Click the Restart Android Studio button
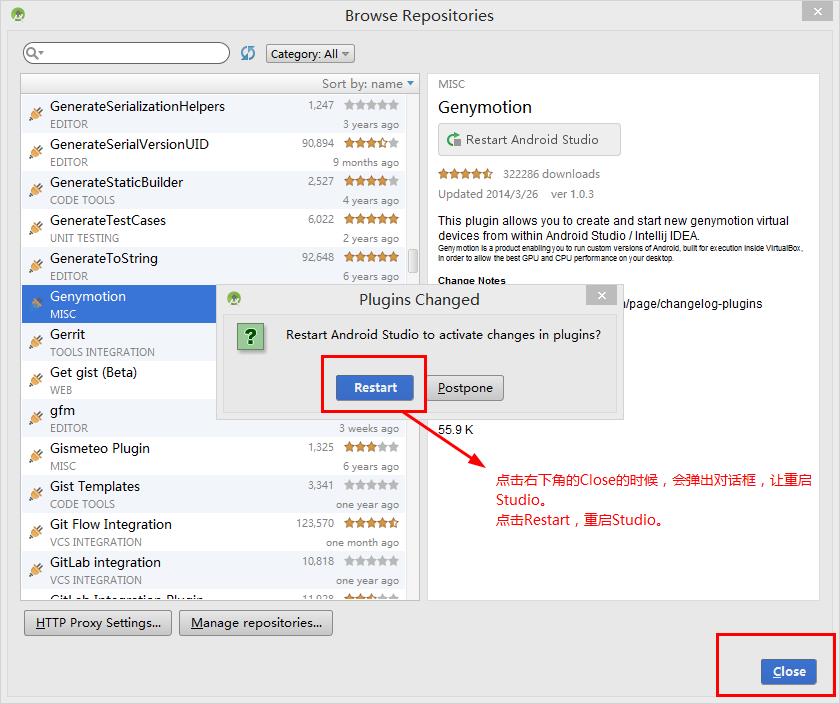The image size is (840, 704). pos(529,139)
